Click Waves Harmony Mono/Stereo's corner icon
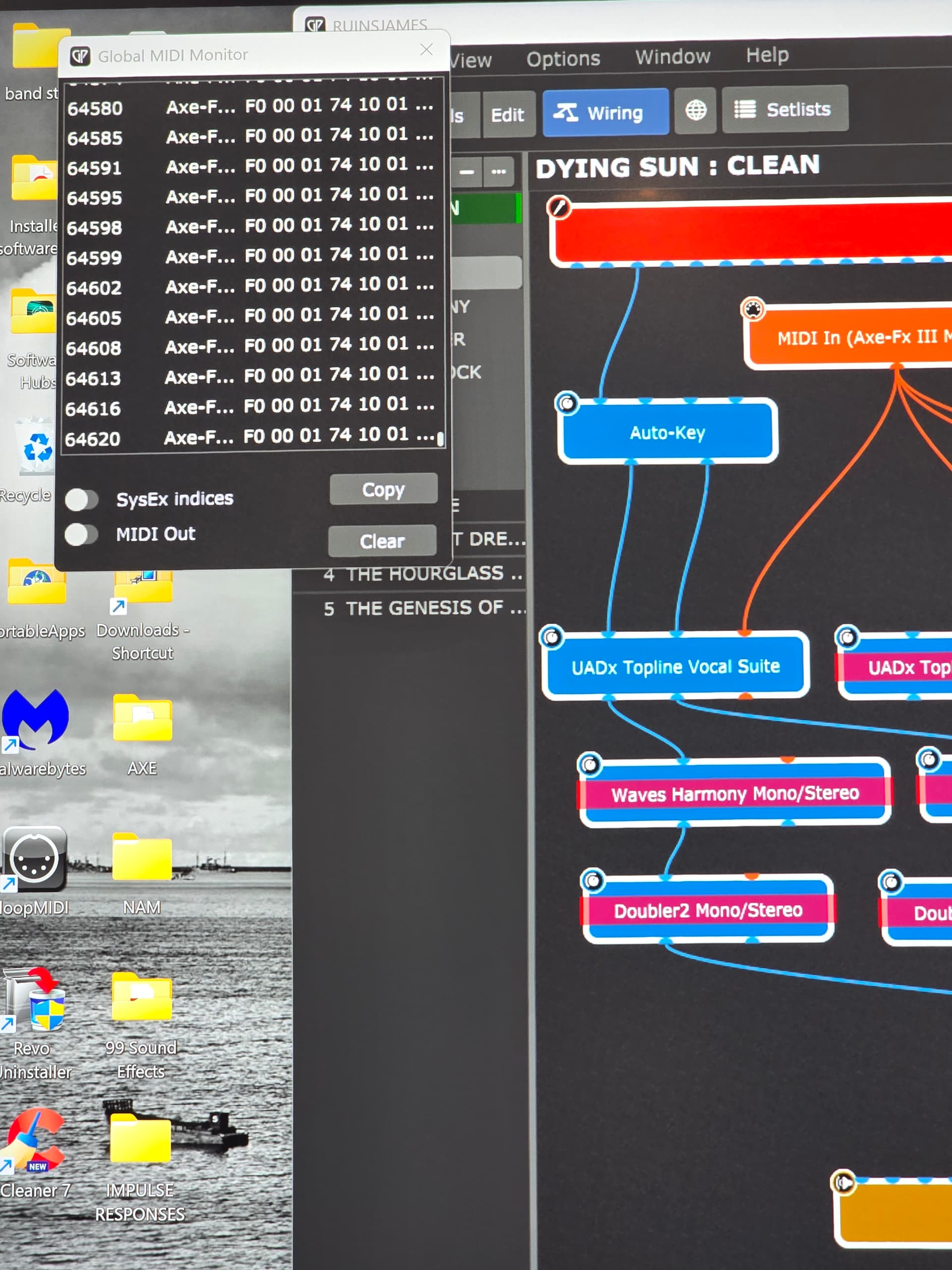 pos(590,764)
